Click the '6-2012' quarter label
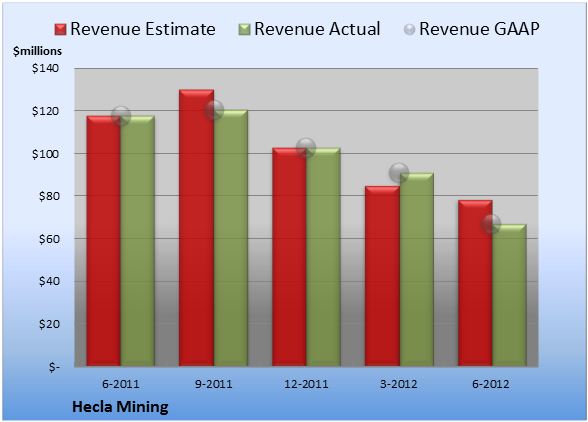 491,384
